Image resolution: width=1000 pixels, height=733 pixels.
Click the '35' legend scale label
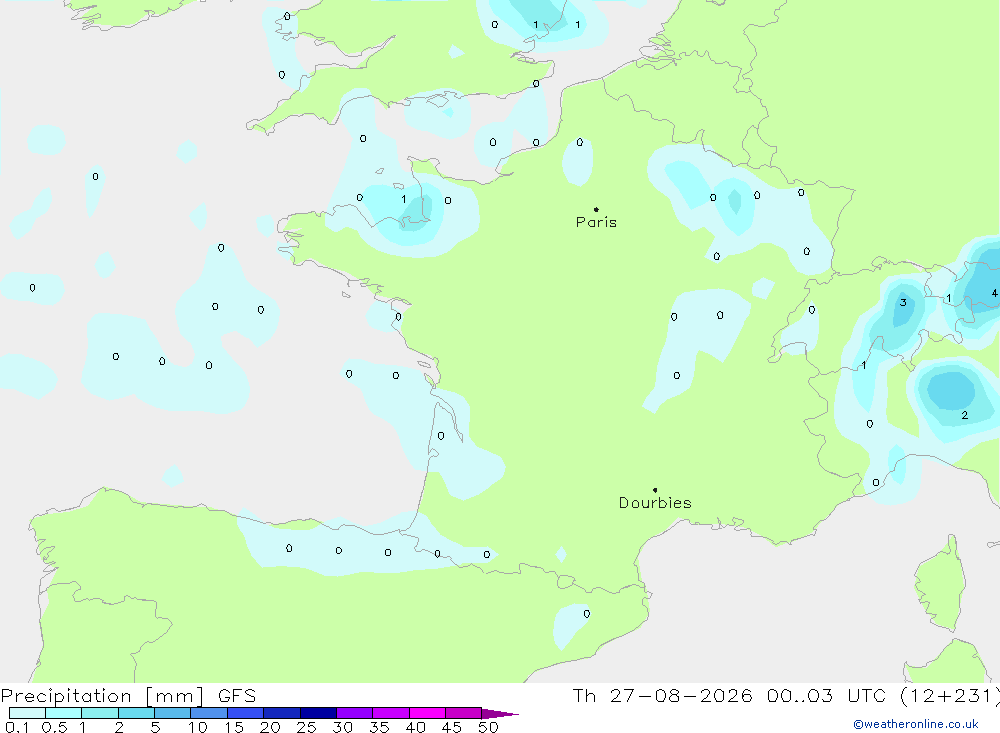pos(379,727)
